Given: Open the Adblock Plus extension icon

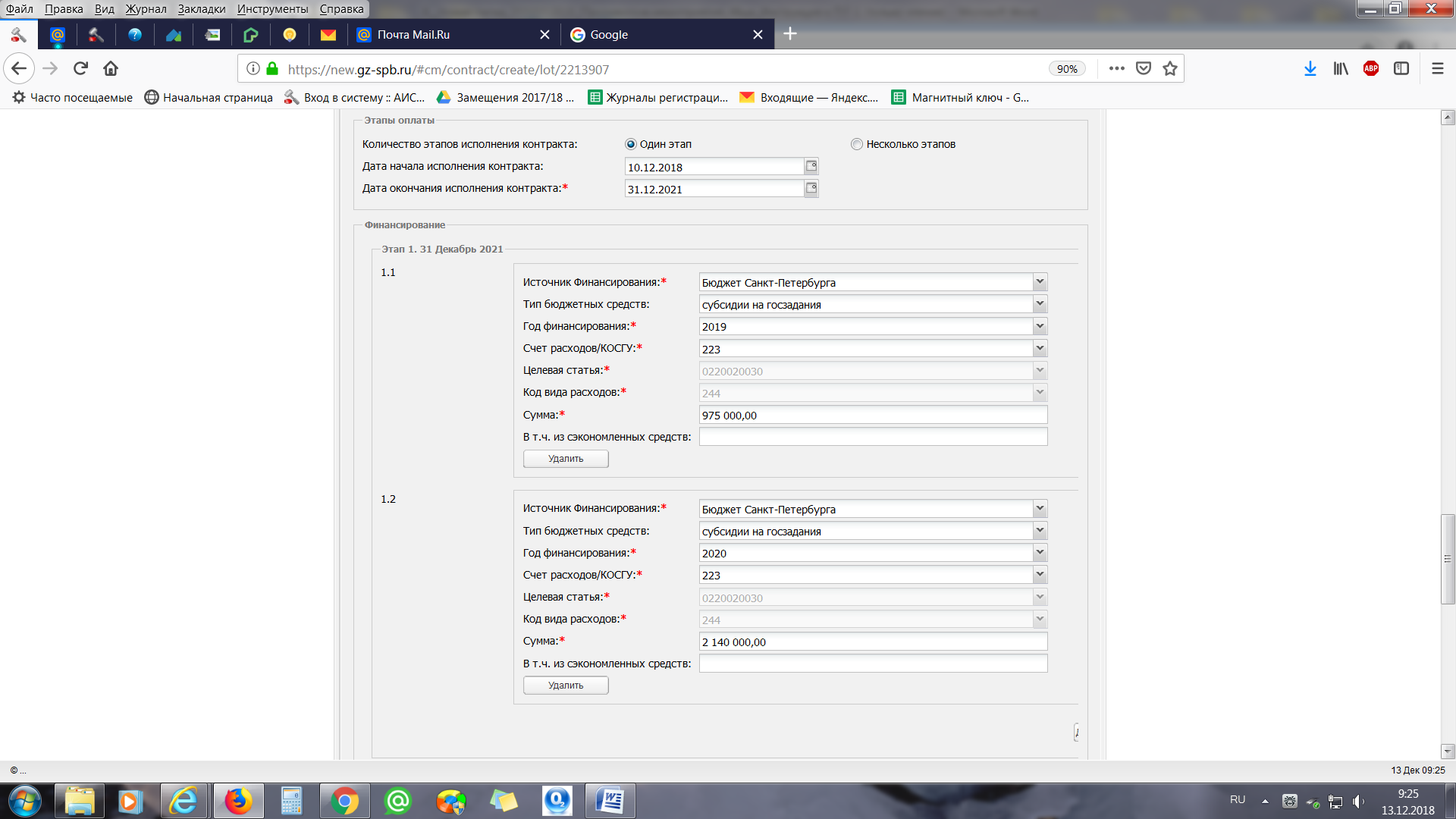Looking at the screenshot, I should 1370,69.
